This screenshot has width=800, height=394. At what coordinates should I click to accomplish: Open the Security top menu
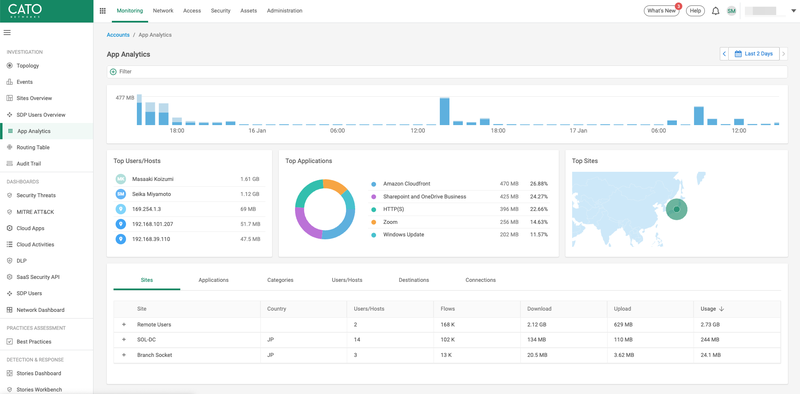pos(220,11)
